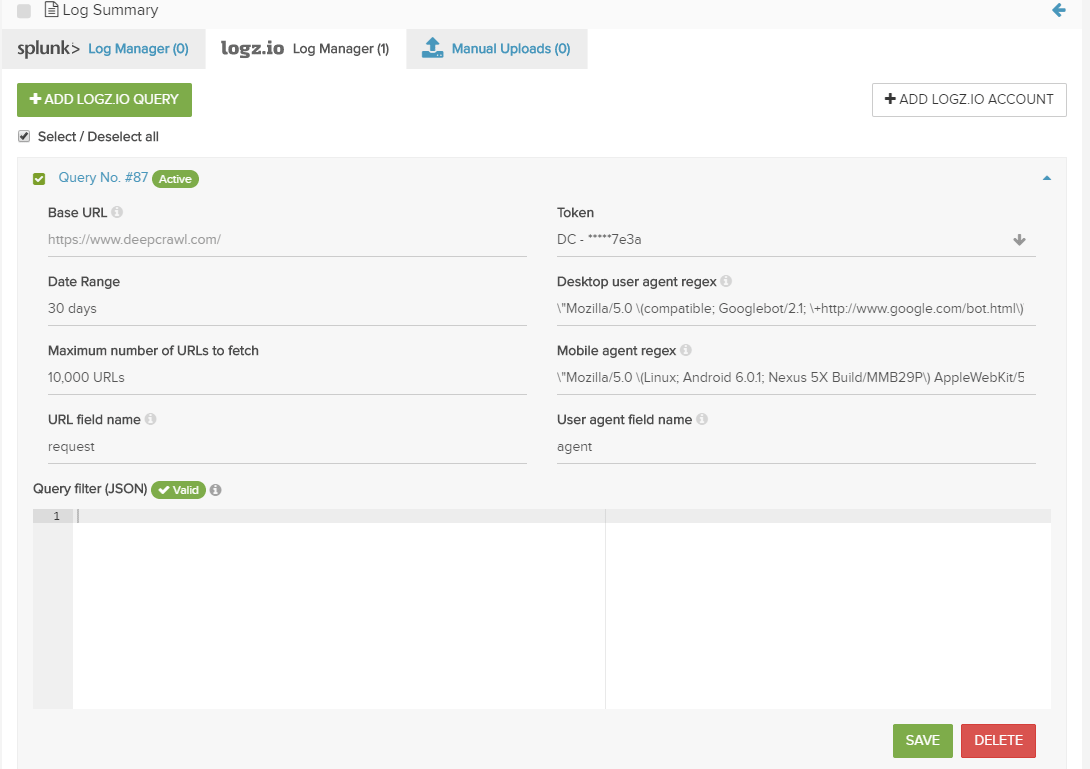Click the User agent field name info icon
The width and height of the screenshot is (1090, 769).
(x=702, y=419)
